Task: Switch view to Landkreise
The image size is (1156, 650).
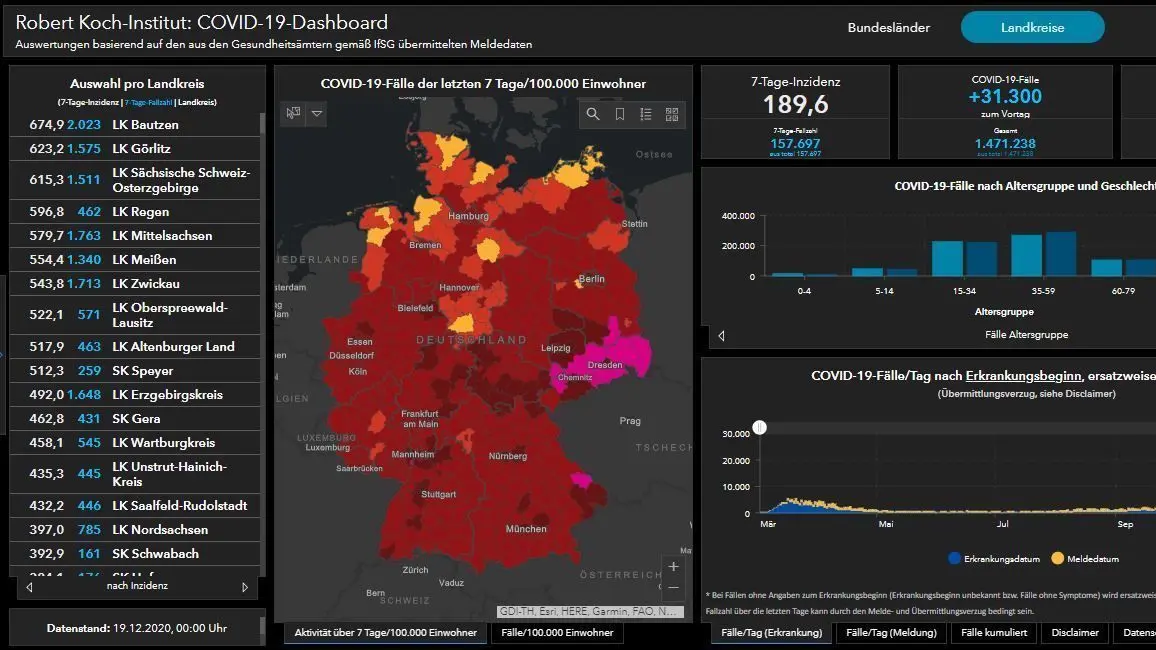Action: [x=1032, y=27]
